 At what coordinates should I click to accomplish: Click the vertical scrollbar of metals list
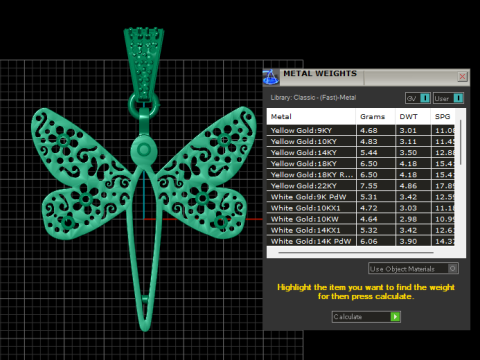(x=461, y=142)
